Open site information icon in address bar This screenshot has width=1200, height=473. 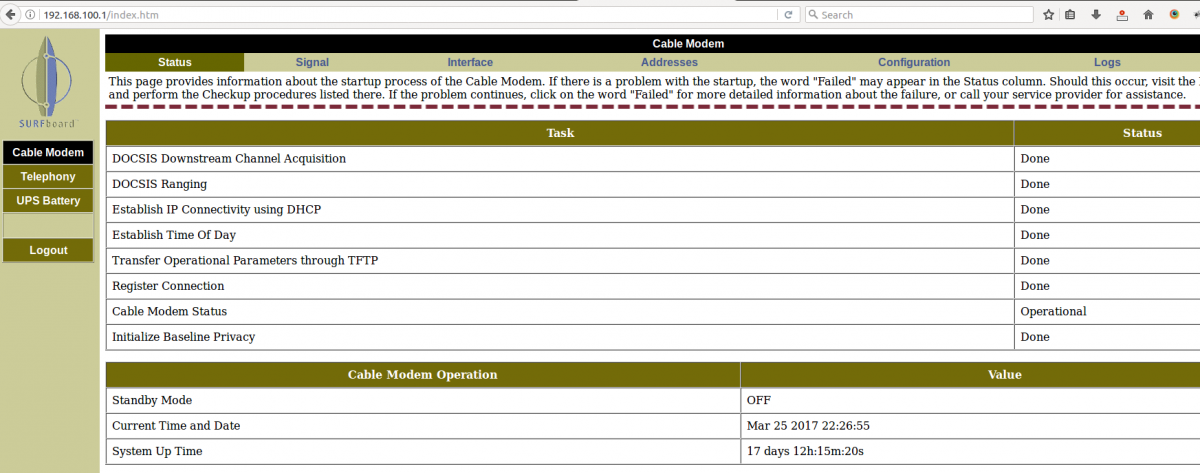tap(29, 15)
